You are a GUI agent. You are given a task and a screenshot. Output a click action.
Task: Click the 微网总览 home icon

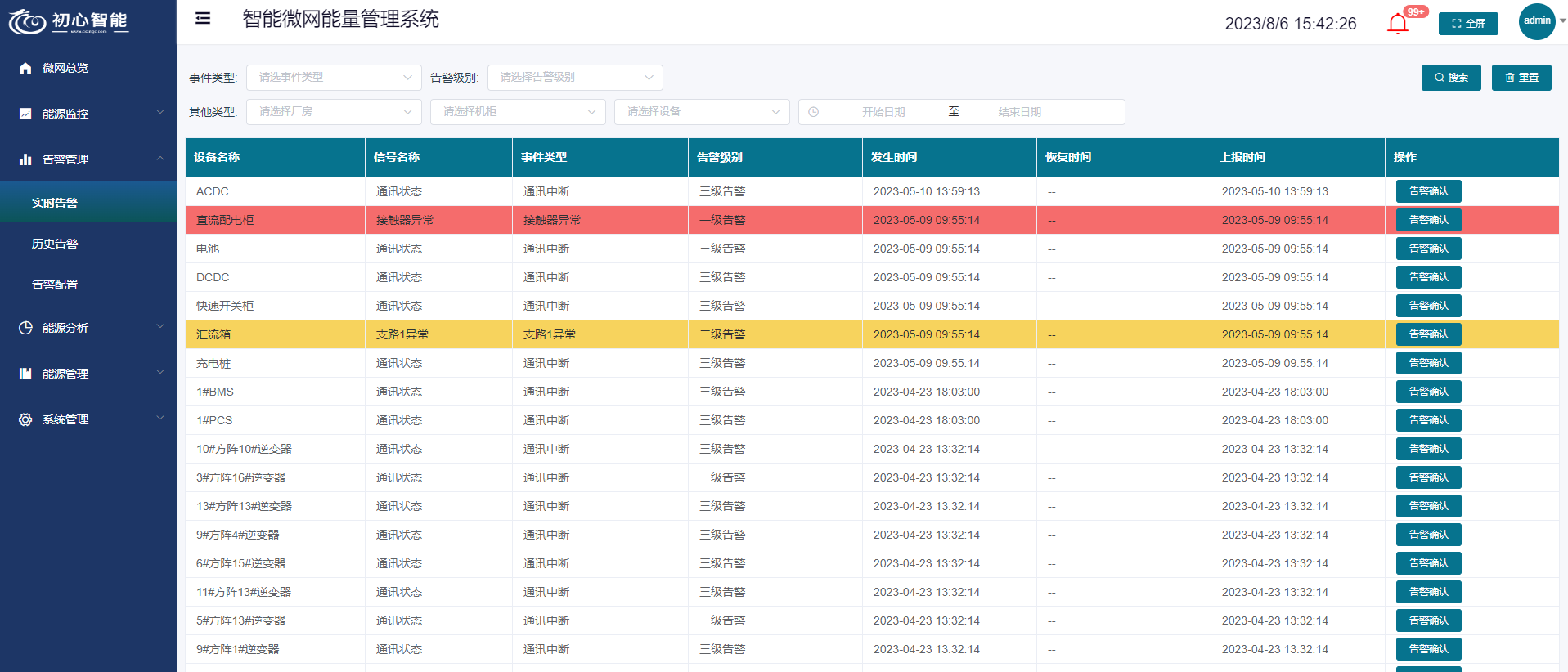(x=25, y=68)
